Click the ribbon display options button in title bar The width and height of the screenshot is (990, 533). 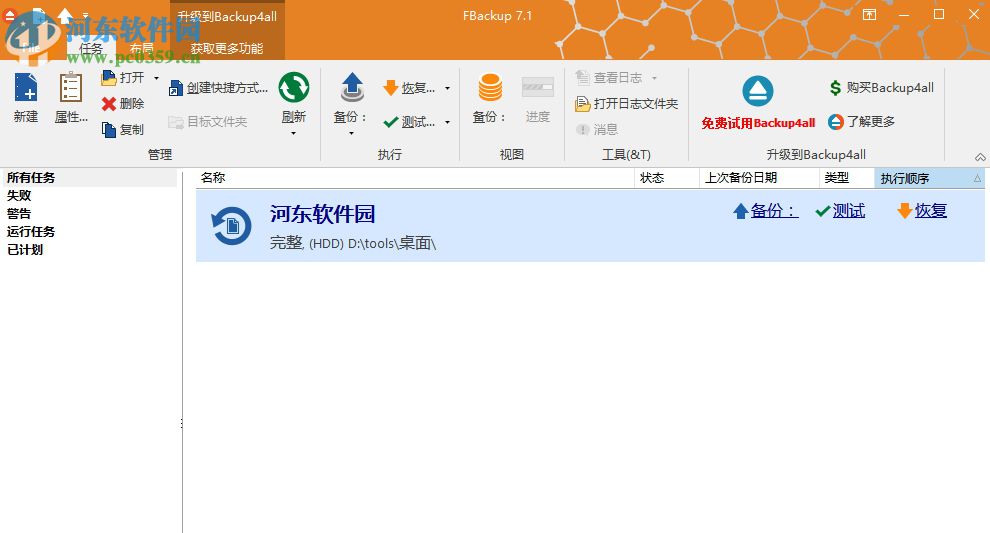click(x=869, y=15)
